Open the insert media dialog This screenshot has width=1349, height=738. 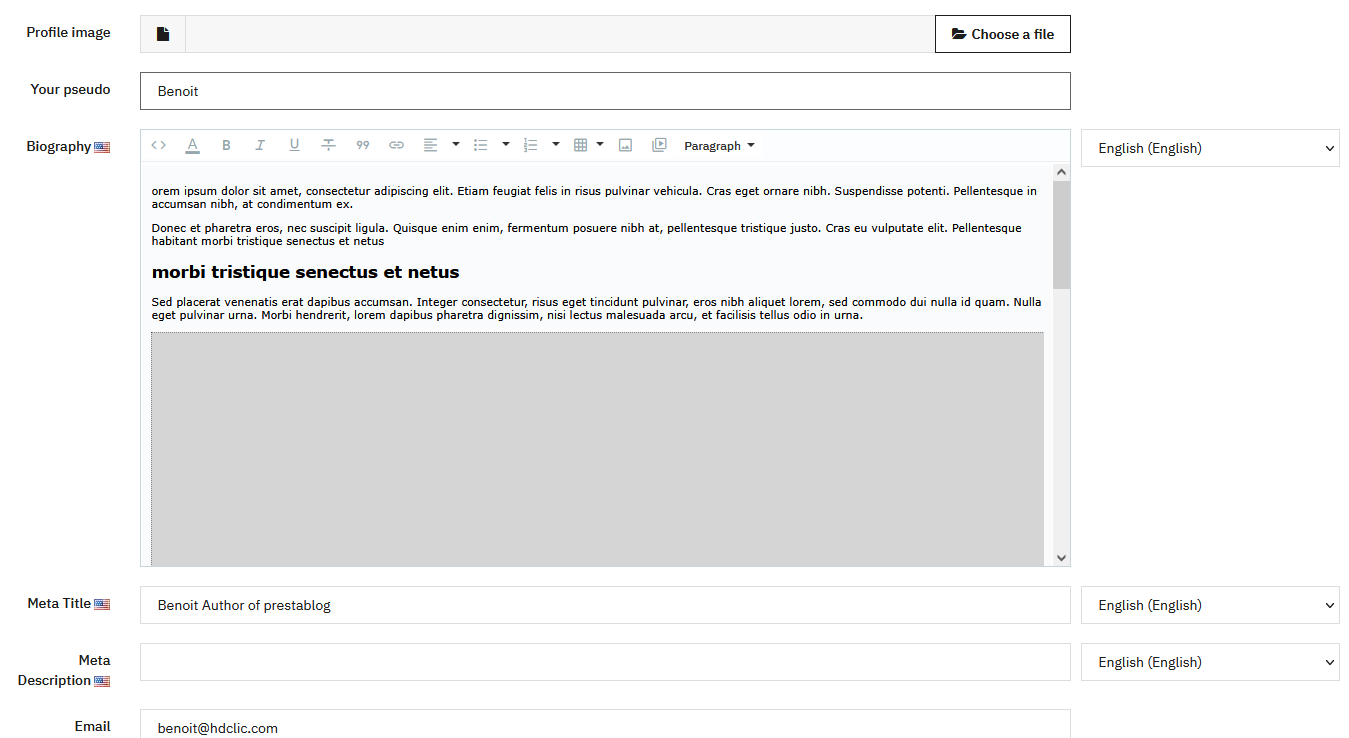[x=659, y=145]
